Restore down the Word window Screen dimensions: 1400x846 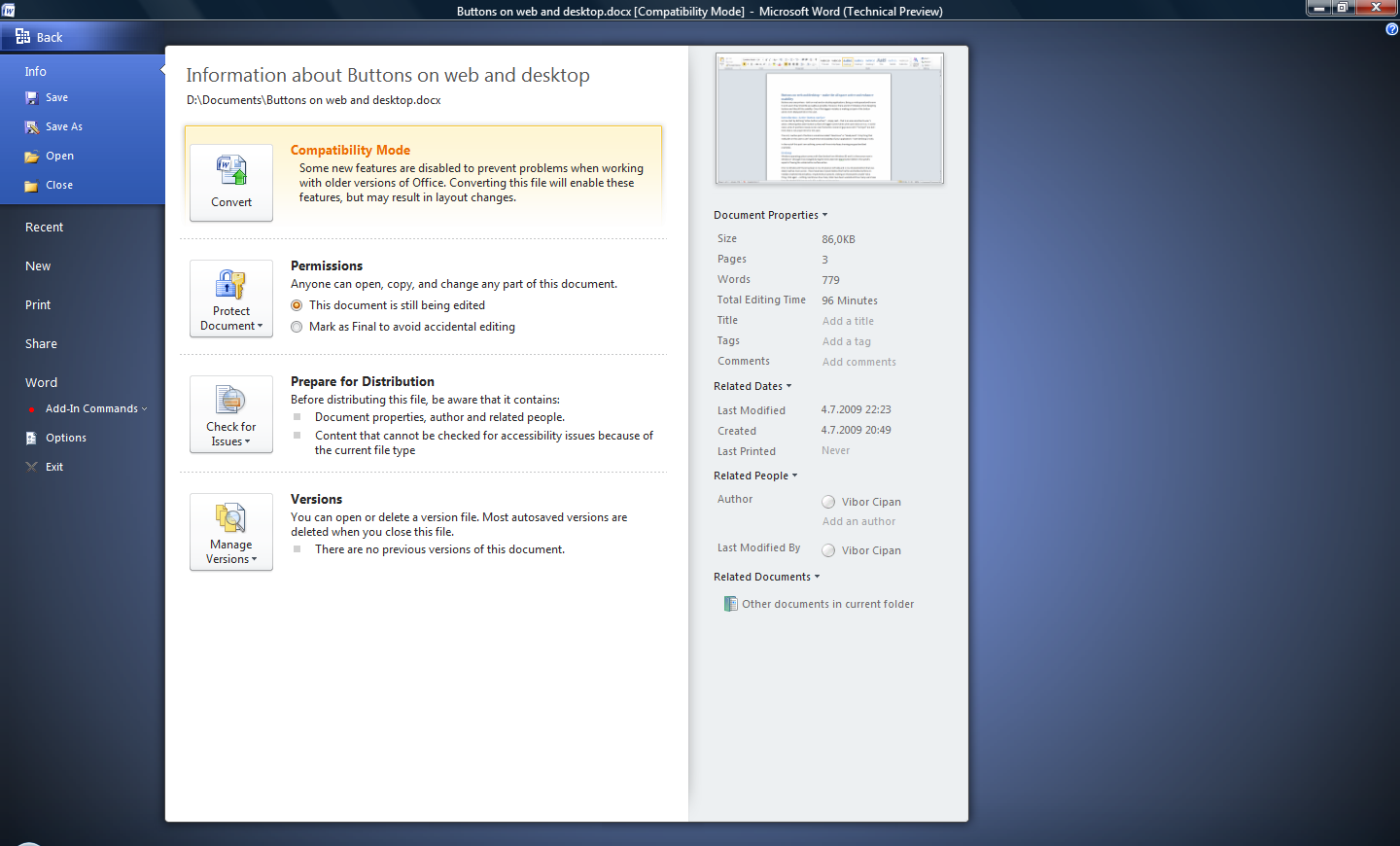1342,7
